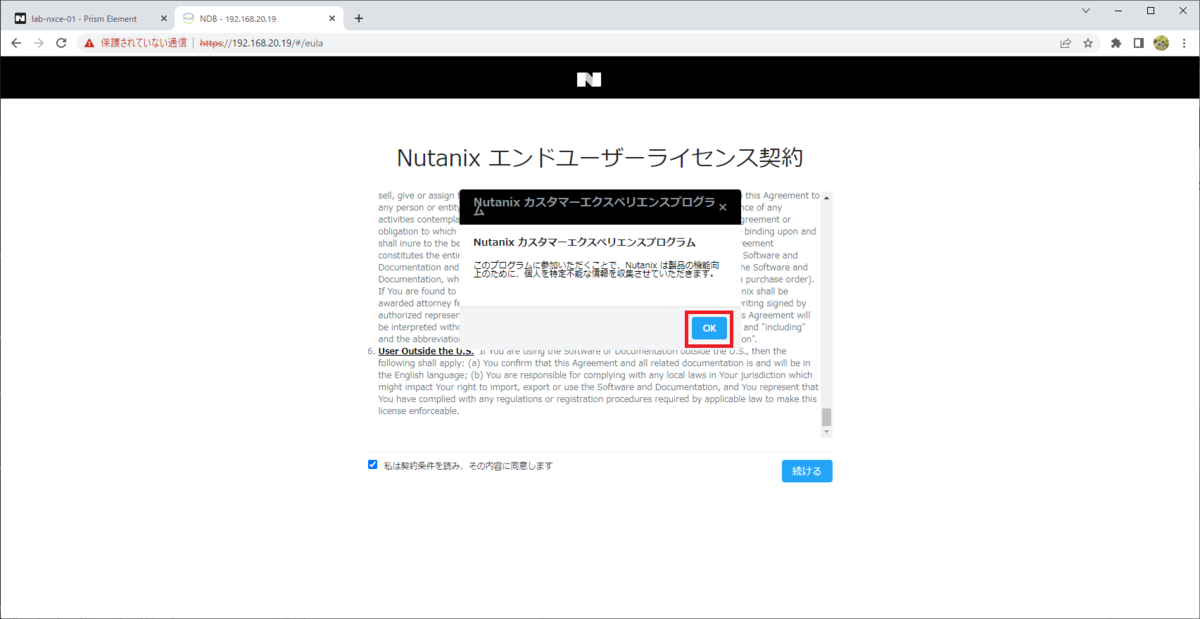Close the カスタマーエクスペリエンスプログラム dialog via X
Screen dimensions: 1200x619
pyautogui.click(x=723, y=207)
